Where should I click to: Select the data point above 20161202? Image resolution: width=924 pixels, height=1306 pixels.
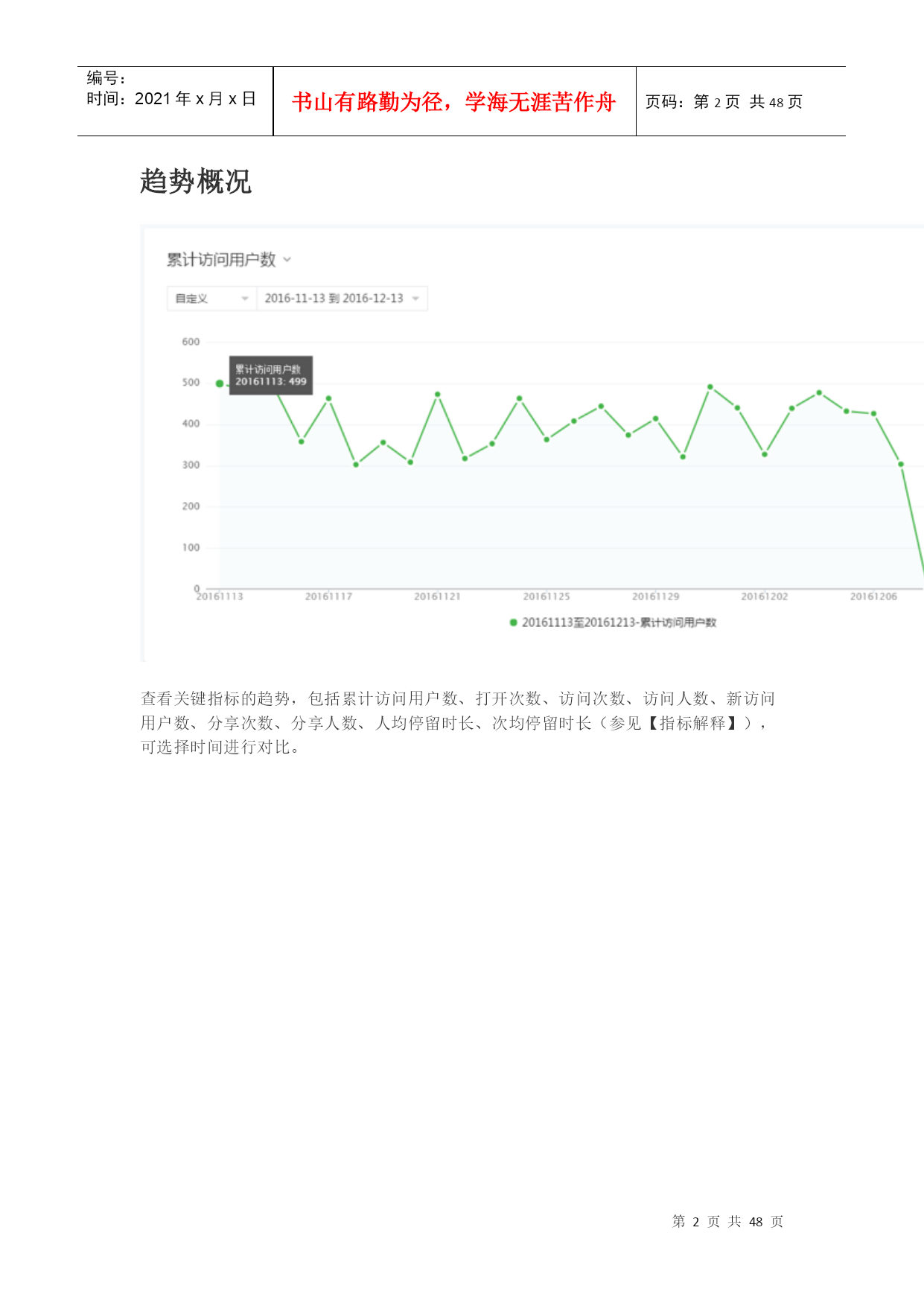click(765, 454)
